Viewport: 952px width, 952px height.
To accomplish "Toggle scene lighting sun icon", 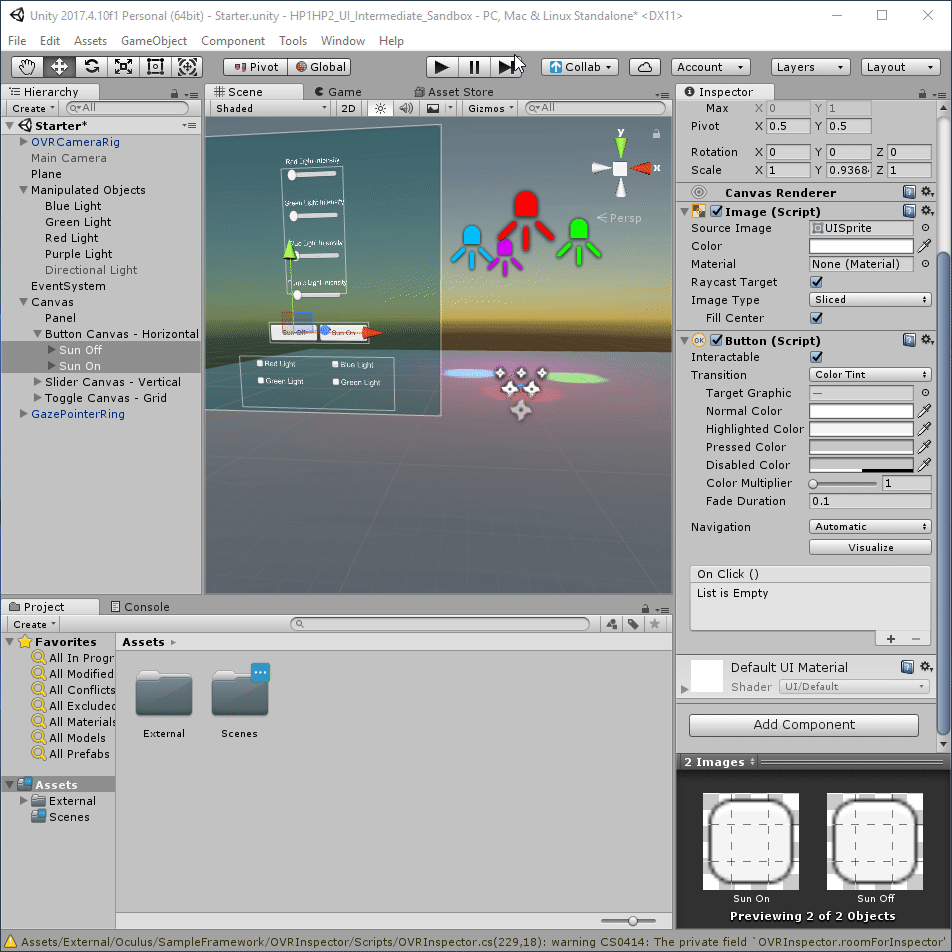I will [x=380, y=108].
